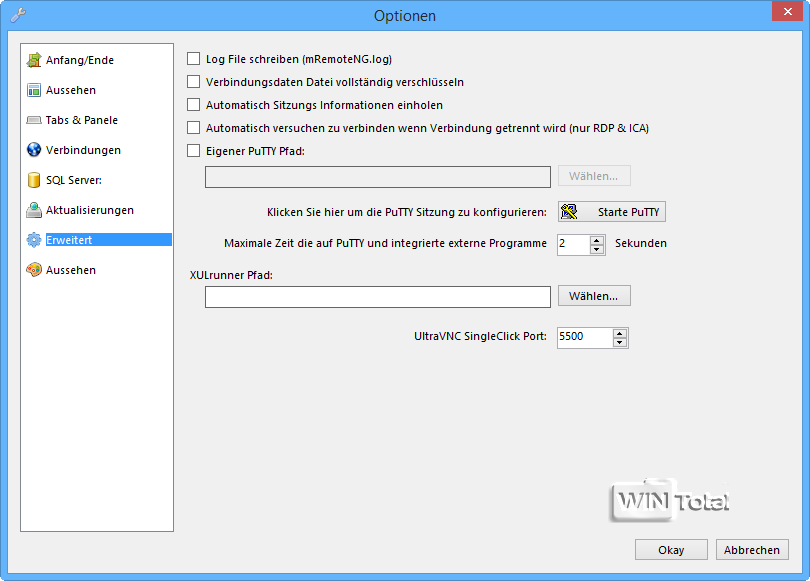Click the Tabs & Panele icon
The width and height of the screenshot is (810, 581).
(x=34, y=120)
